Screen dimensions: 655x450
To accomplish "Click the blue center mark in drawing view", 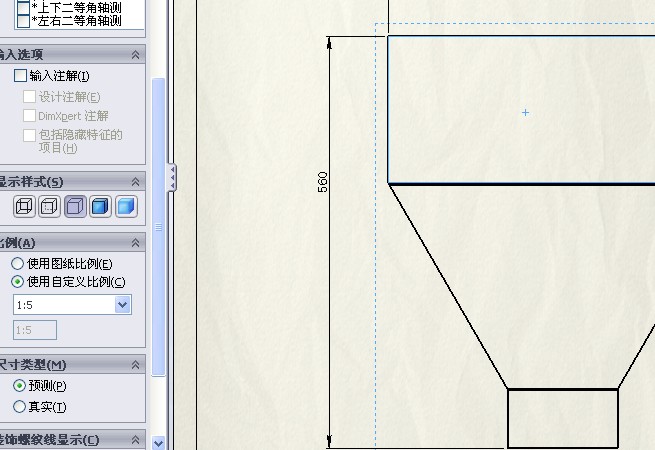I will [526, 112].
